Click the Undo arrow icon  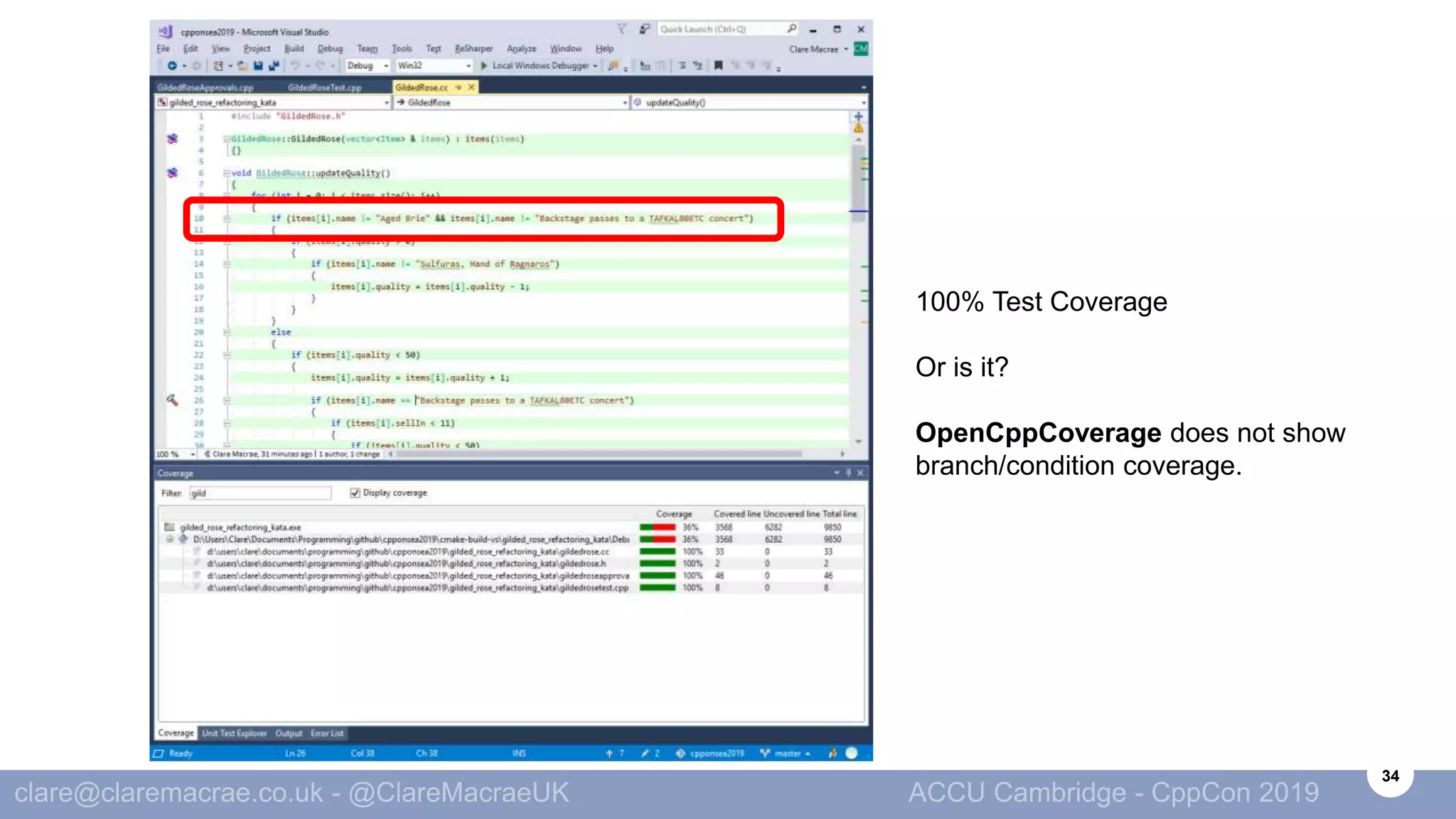tap(295, 65)
